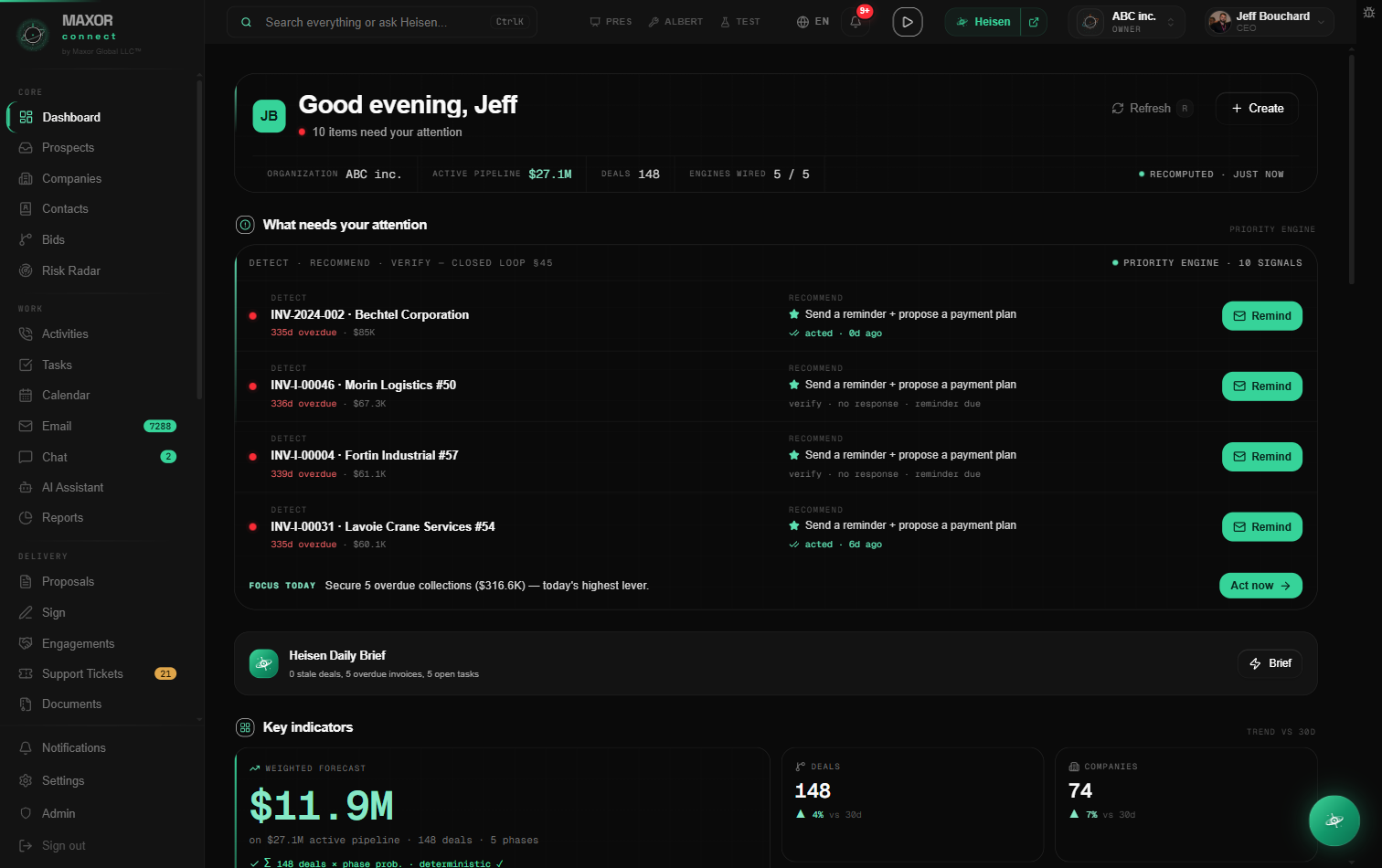Open the notification bell in the top bar

pyautogui.click(x=856, y=22)
